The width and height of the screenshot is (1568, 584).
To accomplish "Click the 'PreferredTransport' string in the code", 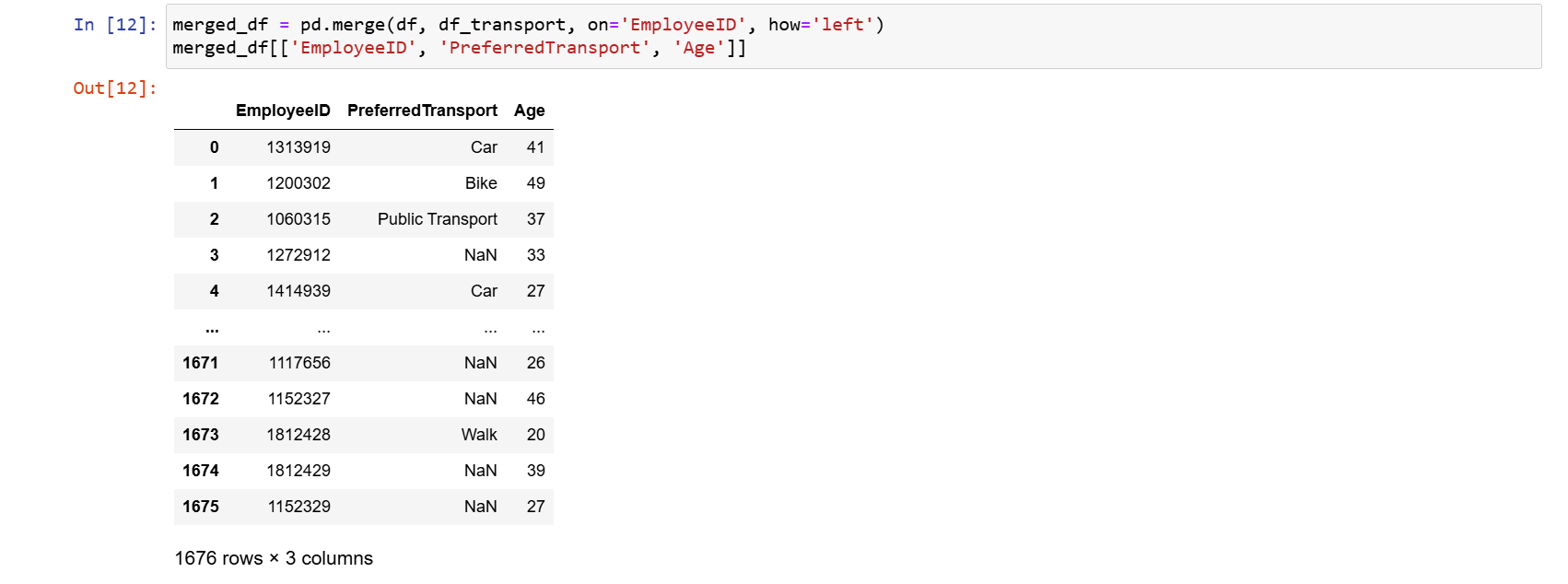I will pos(544,48).
